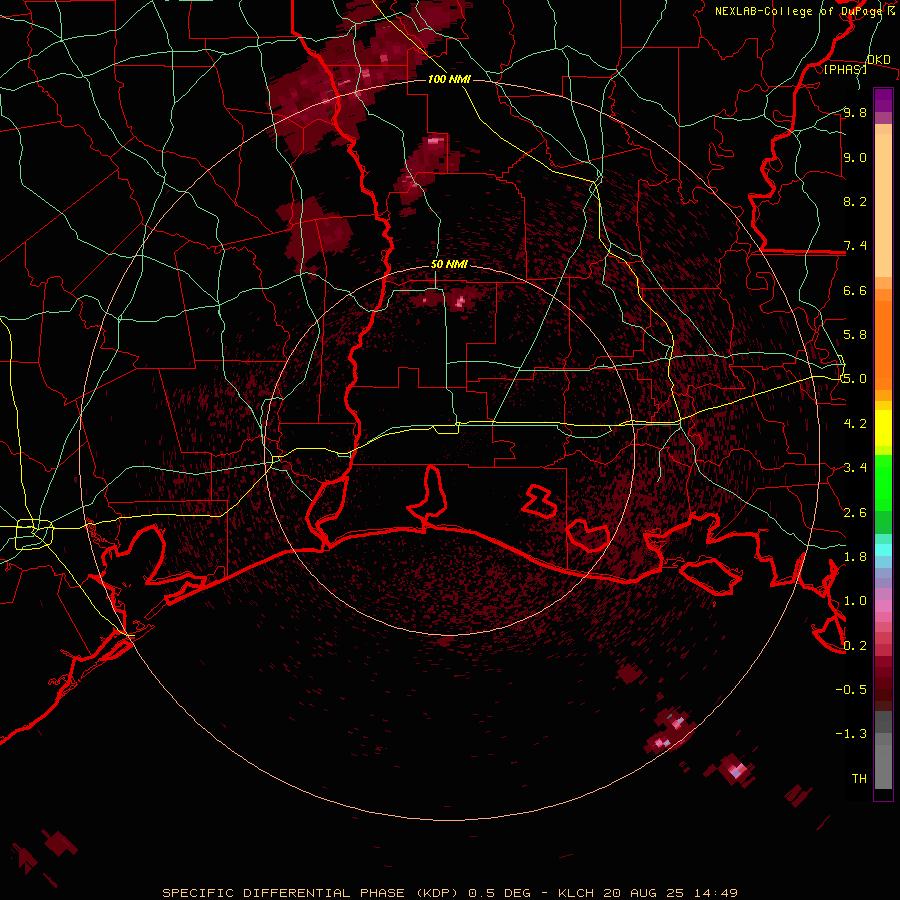900x900 pixels.
Task: Click the storm cell below the 50 NMI label
Action: point(460,301)
